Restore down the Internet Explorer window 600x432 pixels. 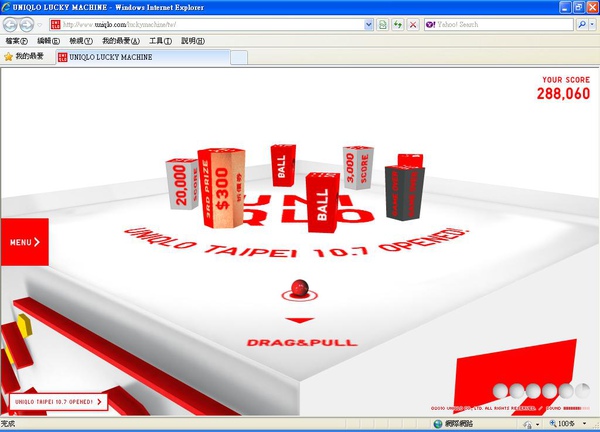click(x=579, y=7)
